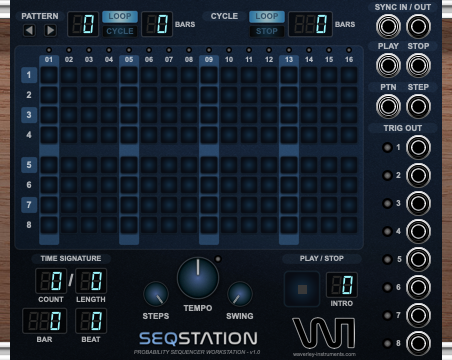
Task: Click TRIG OUT jack 8
Action: coord(418,343)
